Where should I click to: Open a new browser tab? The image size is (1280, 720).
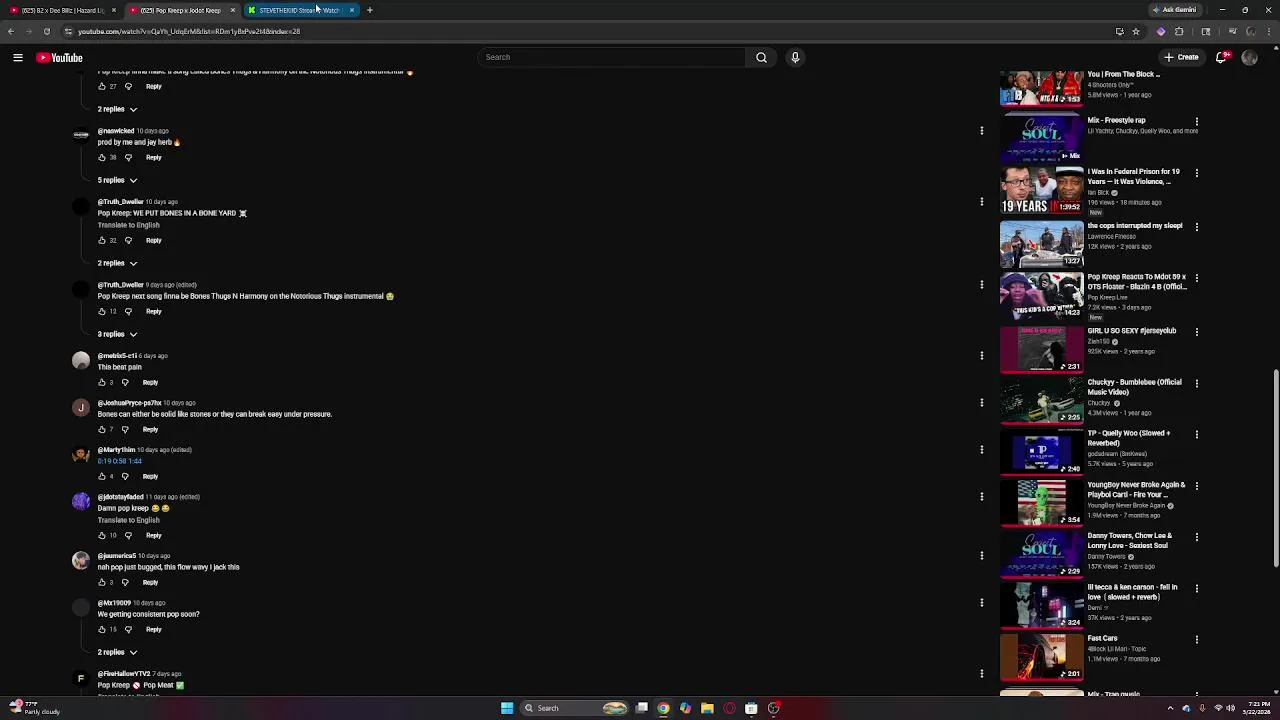tap(369, 10)
